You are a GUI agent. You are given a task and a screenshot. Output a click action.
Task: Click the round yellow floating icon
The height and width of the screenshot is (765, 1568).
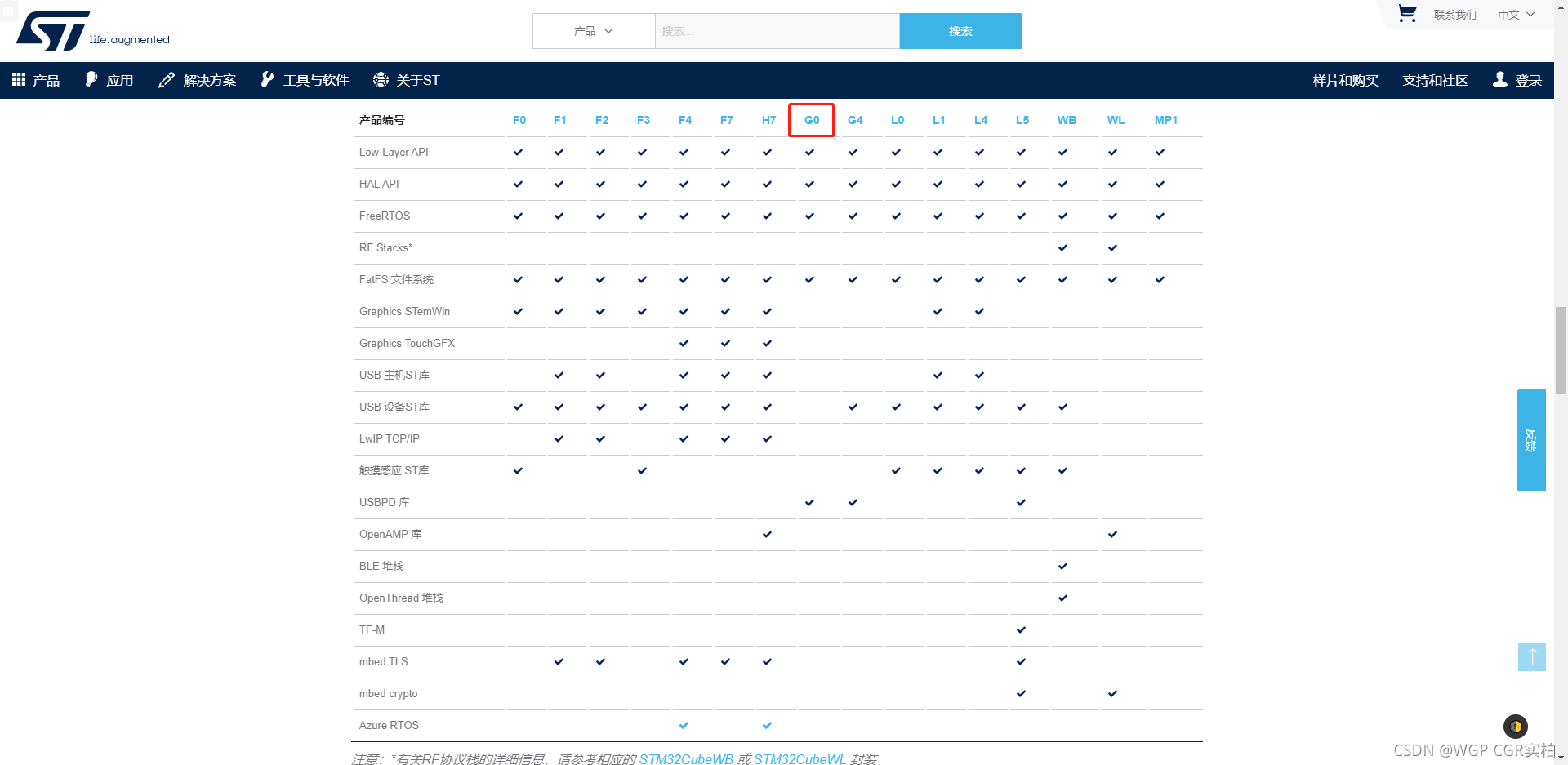pos(1516,727)
